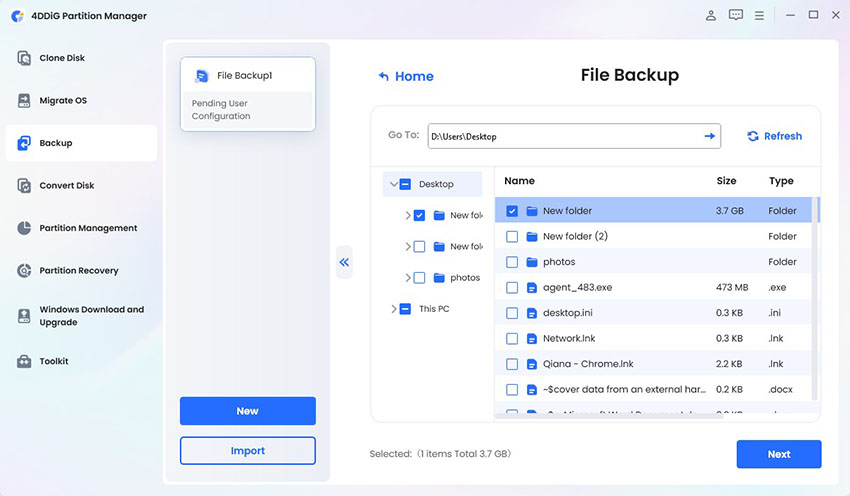
Task: Click the Import button
Action: [x=247, y=451]
